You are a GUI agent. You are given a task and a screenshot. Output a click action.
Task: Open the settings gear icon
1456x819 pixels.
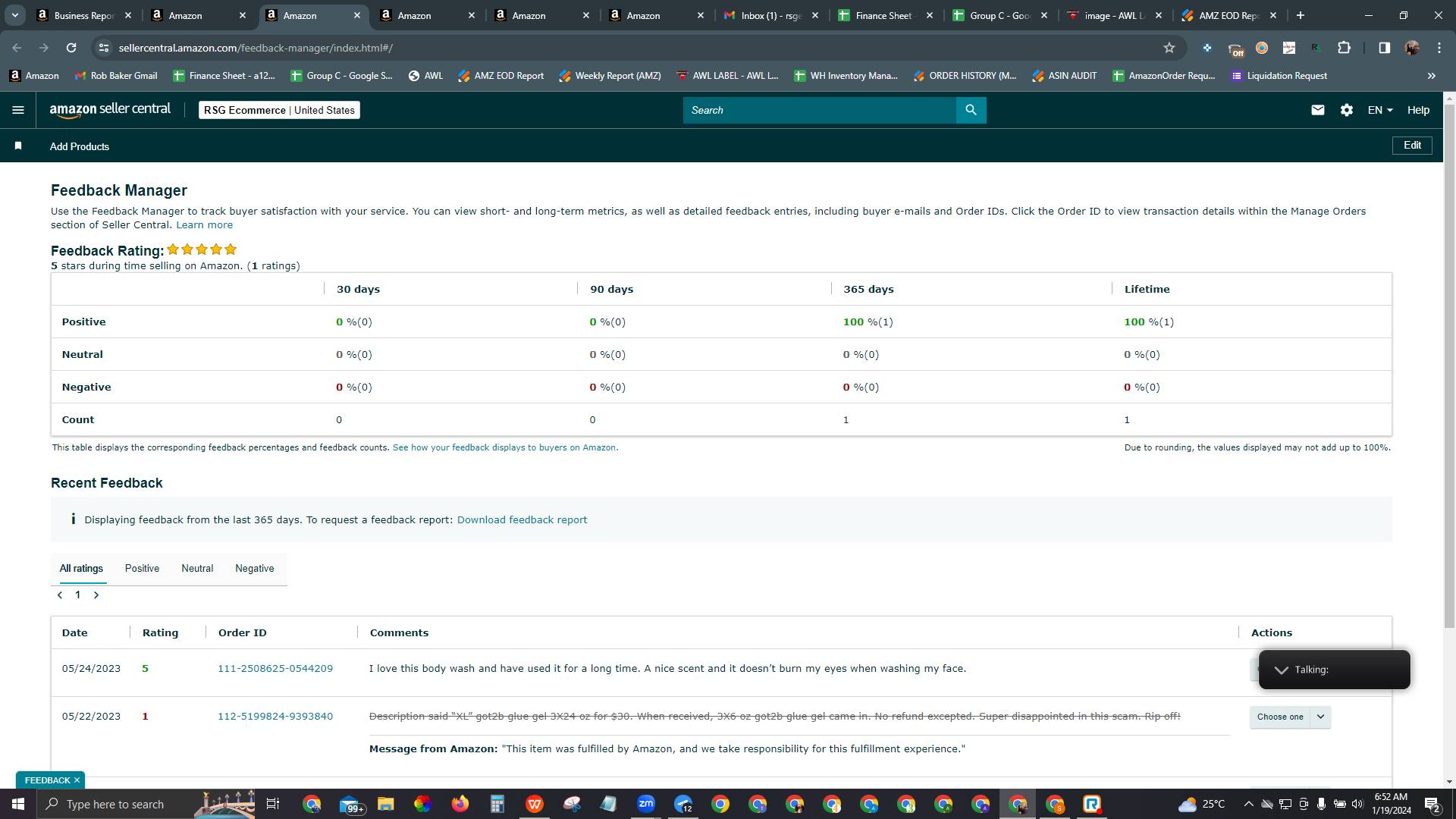tap(1347, 110)
